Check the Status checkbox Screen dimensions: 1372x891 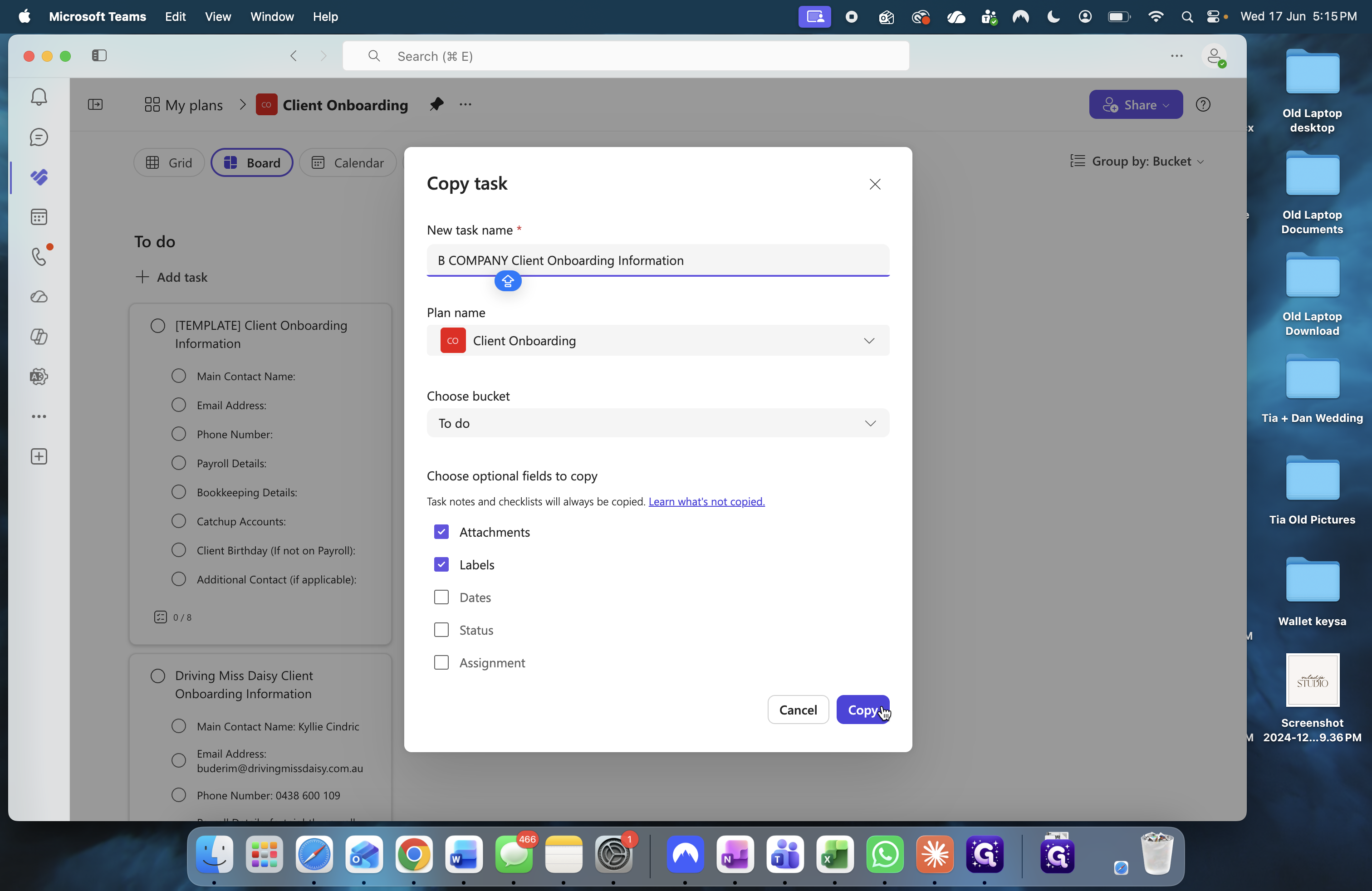[441, 630]
